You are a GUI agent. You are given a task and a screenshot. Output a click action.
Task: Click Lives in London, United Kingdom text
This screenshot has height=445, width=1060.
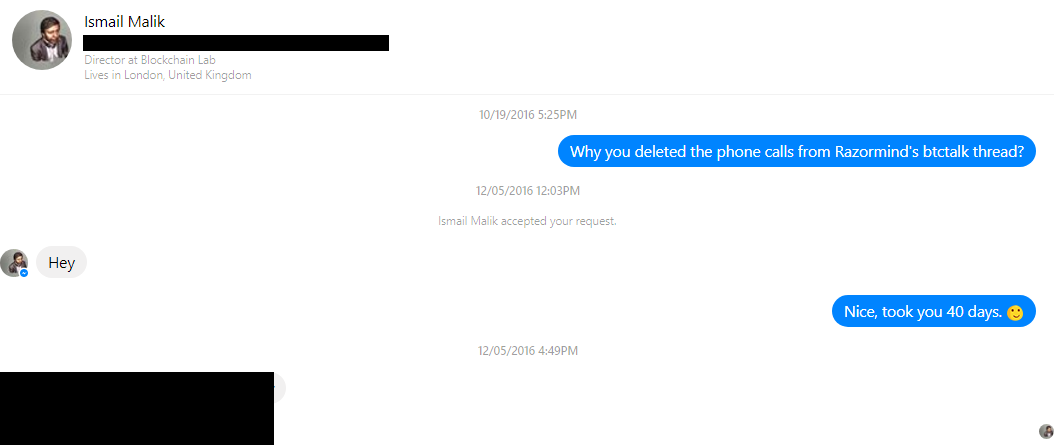click(x=168, y=75)
